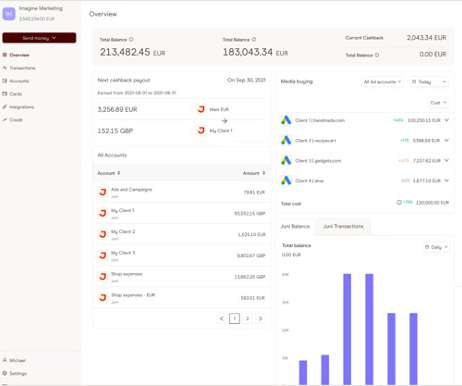462x386 pixels.
Task: Click the Google Ads icon for Client 3
Action: (286, 160)
